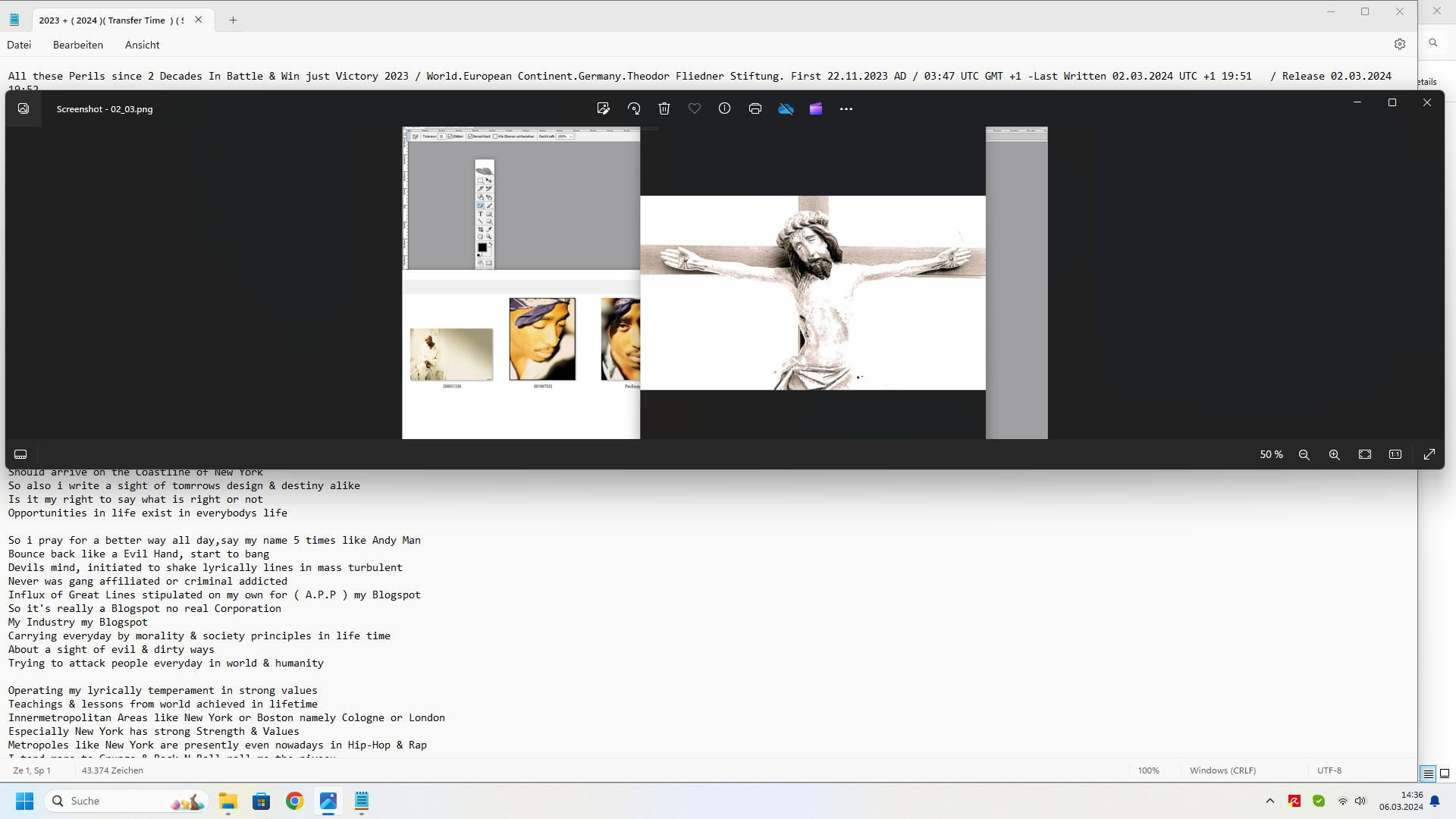Open the volume speaker tray icon
1456x819 pixels.
pos(1360,801)
